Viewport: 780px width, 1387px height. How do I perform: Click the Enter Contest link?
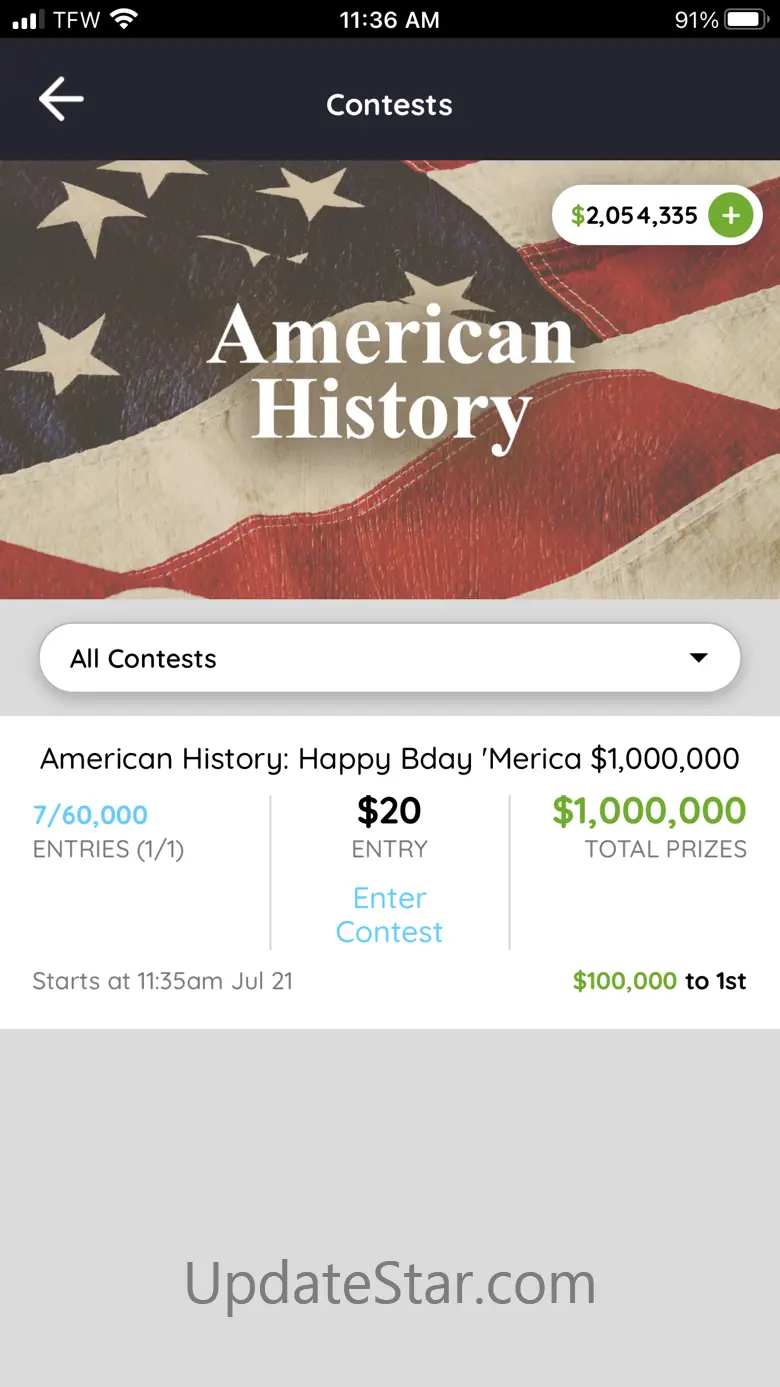coord(389,915)
